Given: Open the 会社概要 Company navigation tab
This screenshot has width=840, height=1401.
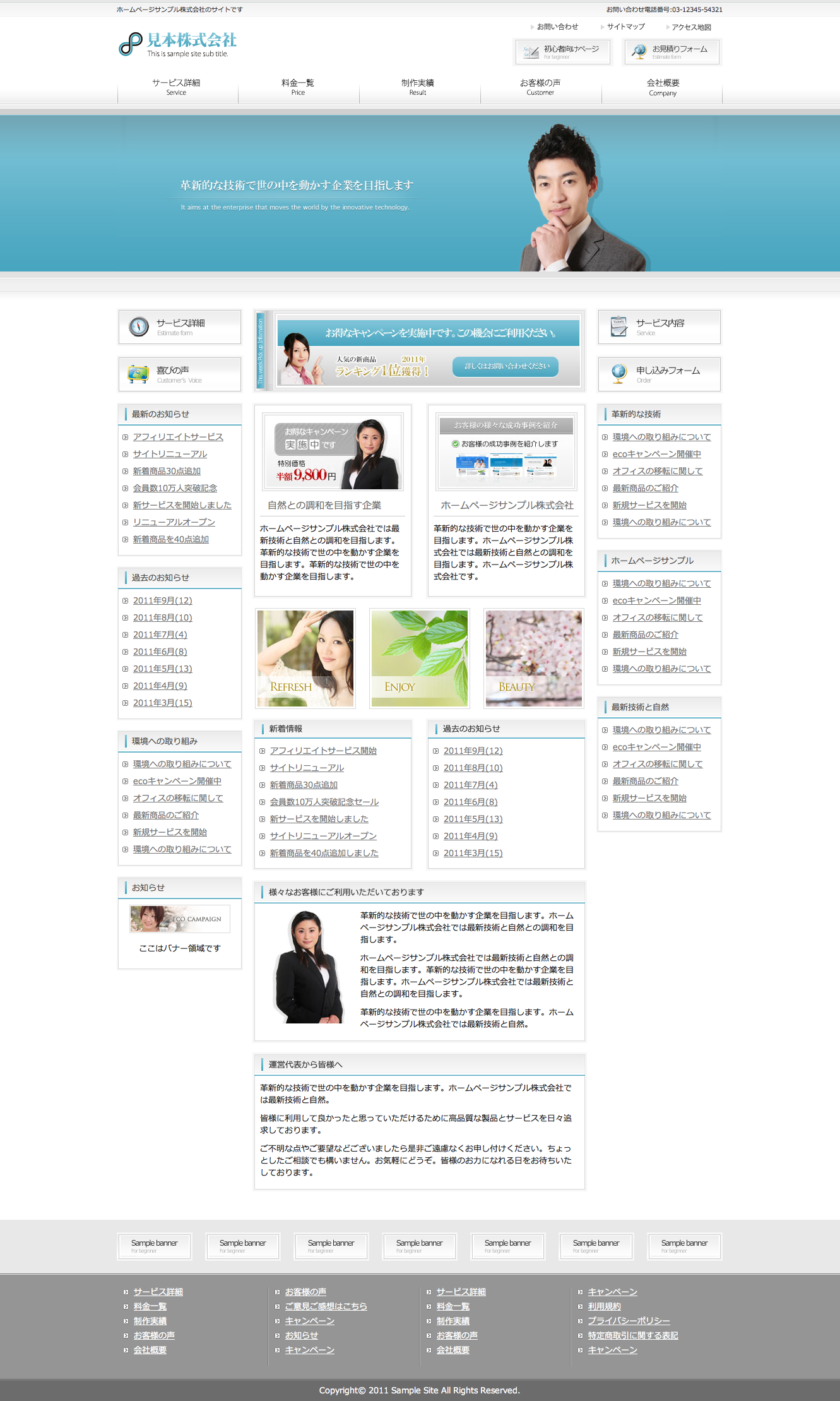Looking at the screenshot, I should tap(663, 87).
